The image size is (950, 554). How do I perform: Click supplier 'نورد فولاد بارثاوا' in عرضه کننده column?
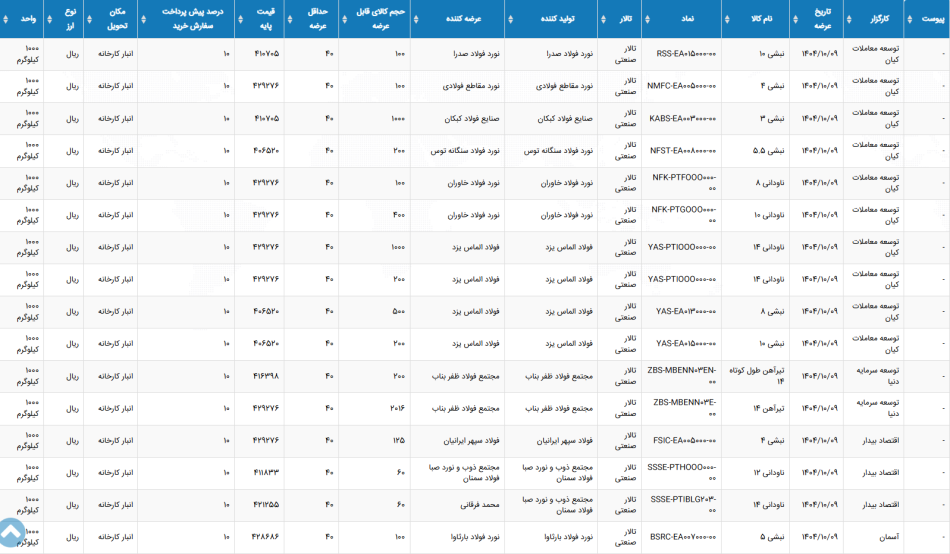(x=476, y=537)
